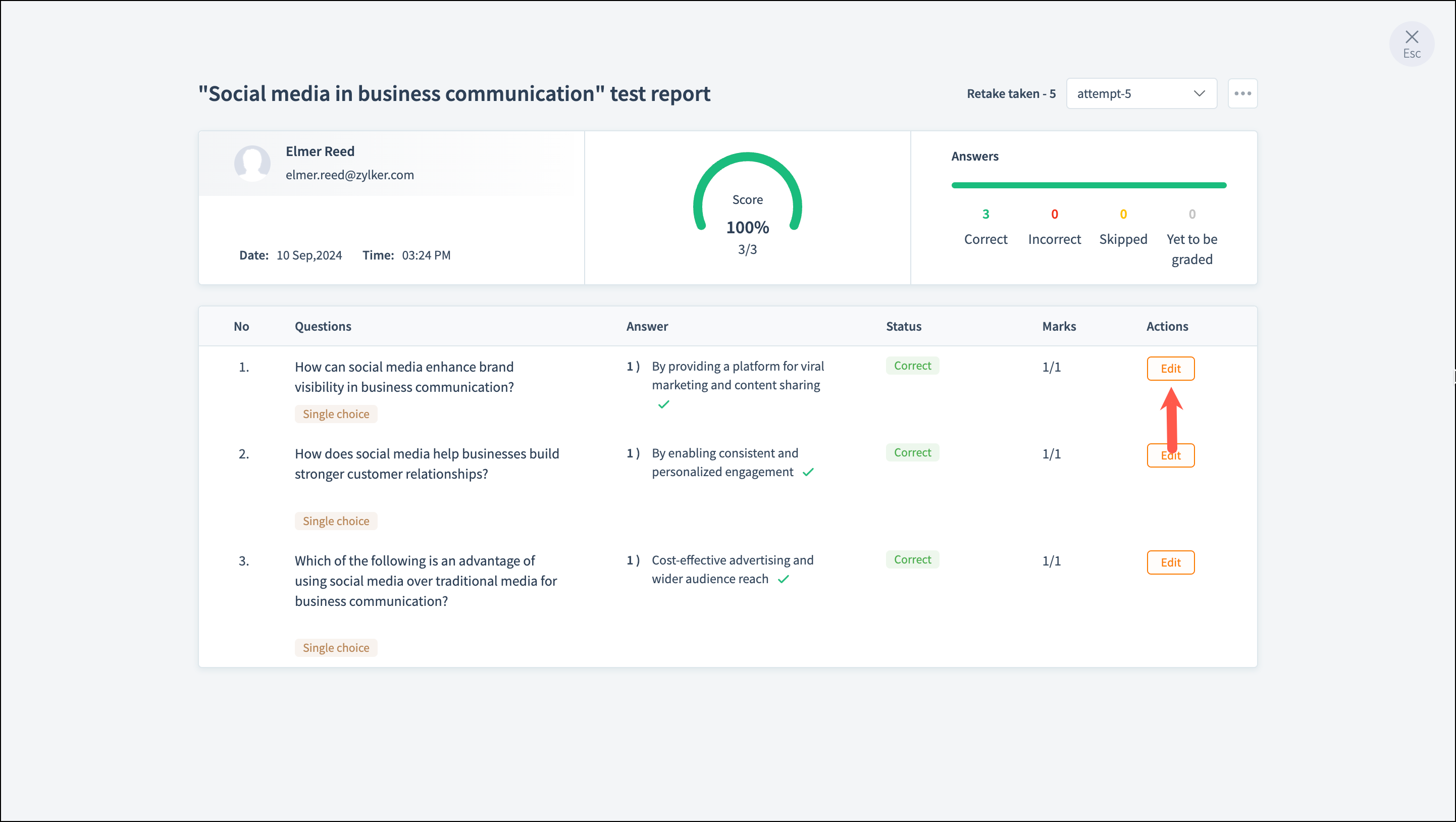Click the Status column header

coord(903,326)
